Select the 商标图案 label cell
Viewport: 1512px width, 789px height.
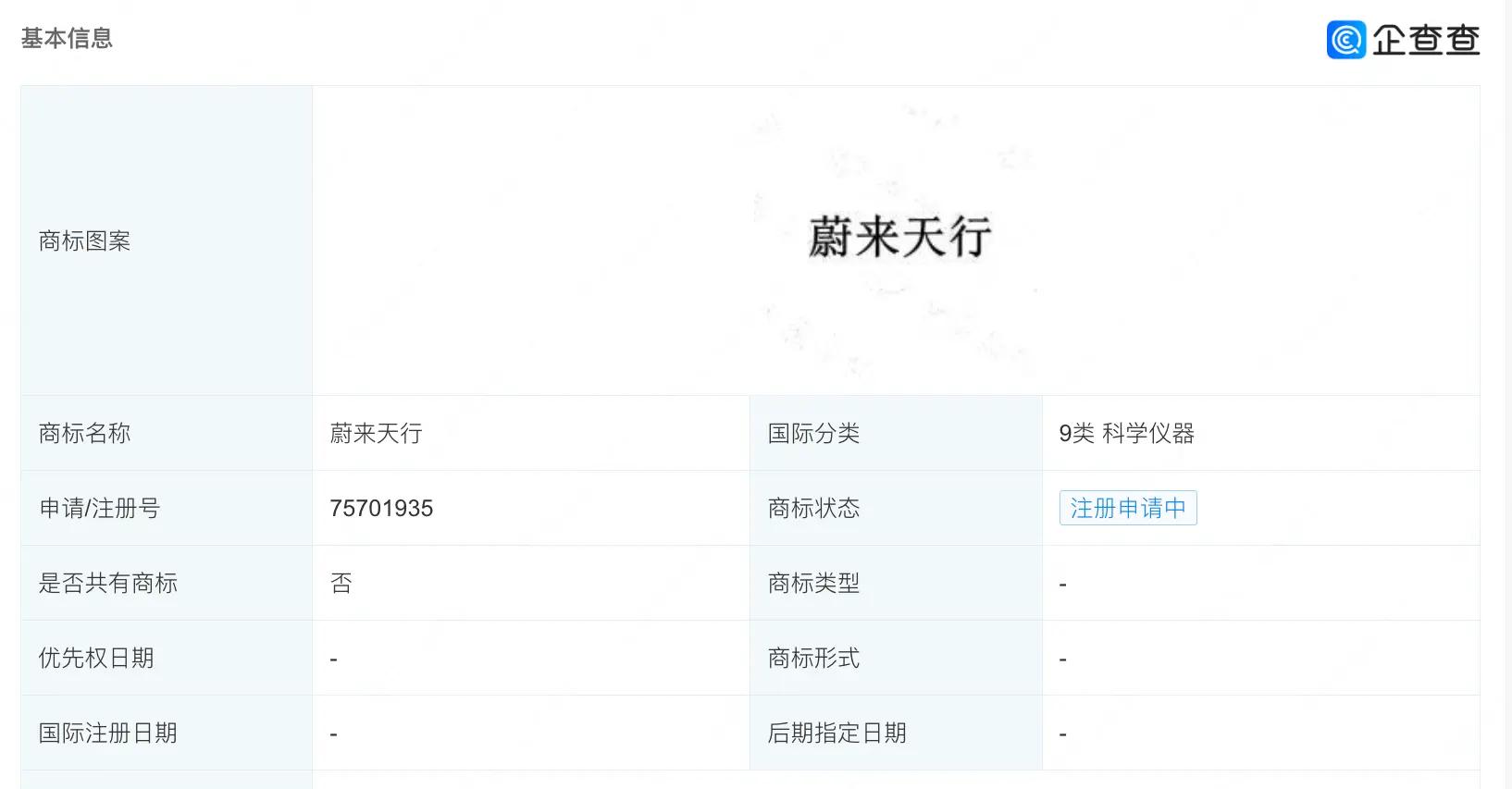167,240
